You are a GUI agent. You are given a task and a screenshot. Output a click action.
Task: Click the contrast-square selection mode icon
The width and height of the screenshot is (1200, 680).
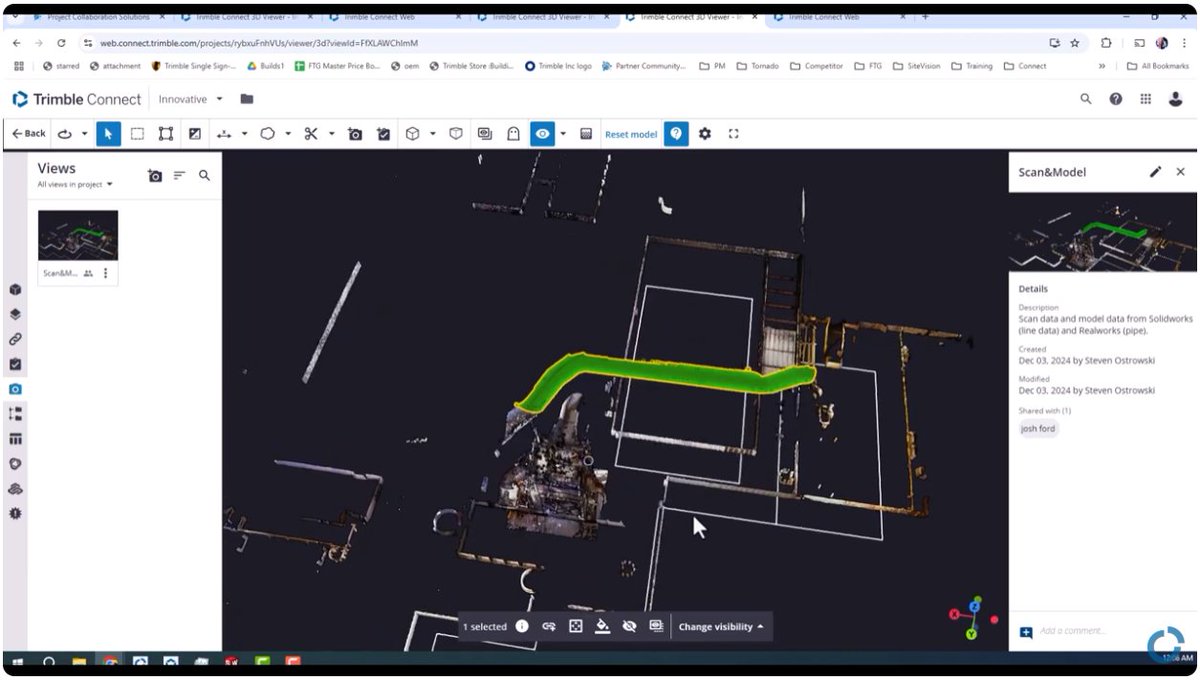click(195, 133)
